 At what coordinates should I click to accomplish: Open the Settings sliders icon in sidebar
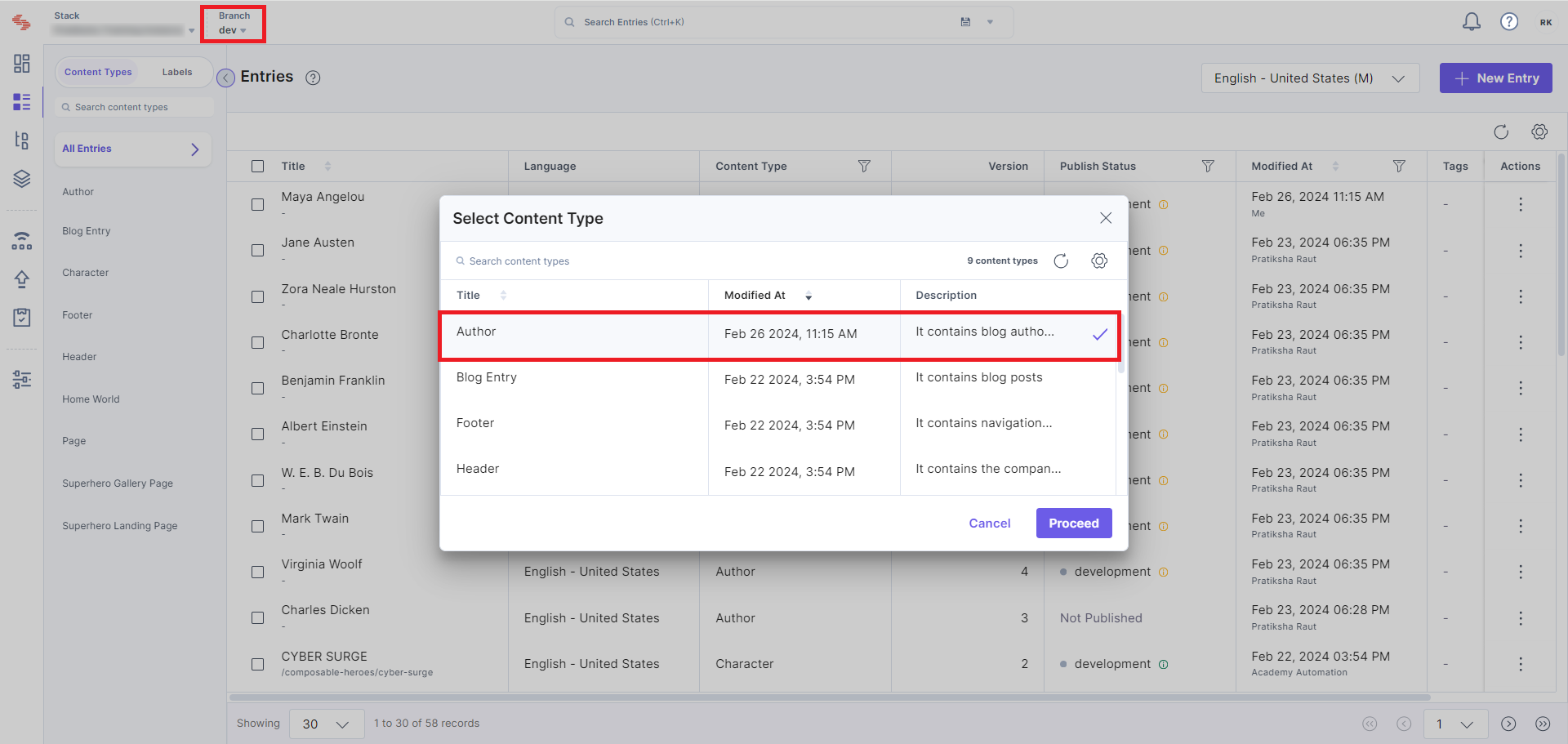tap(22, 379)
